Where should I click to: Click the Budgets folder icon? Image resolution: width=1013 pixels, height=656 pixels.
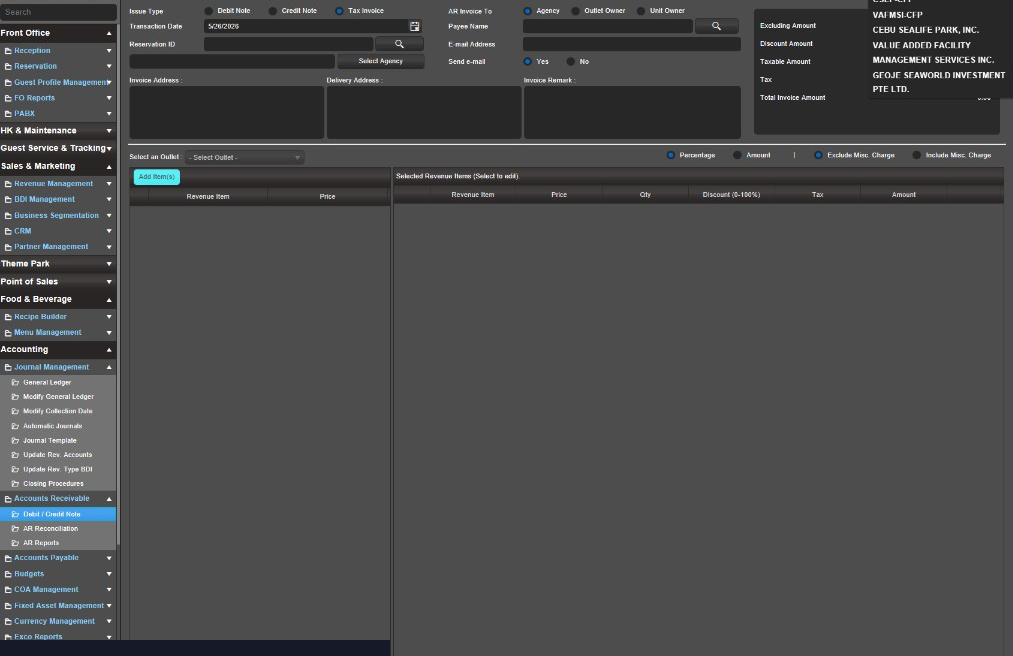click(x=8, y=574)
